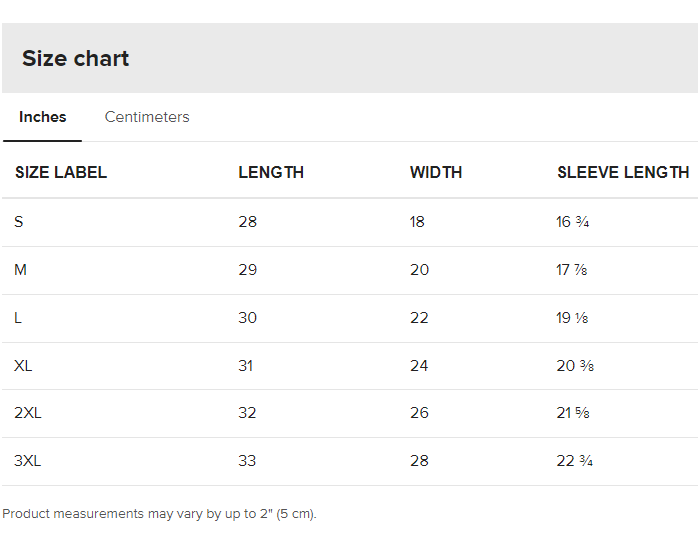Screen dimensions: 698x548
Task: Click the length value 33 for 3XL
Action: pyautogui.click(x=247, y=461)
